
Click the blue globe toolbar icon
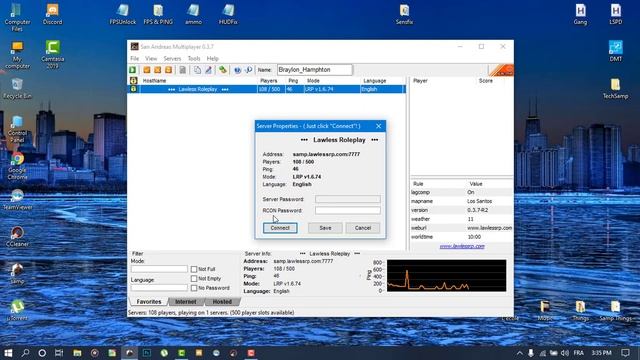pyautogui.click(x=237, y=70)
